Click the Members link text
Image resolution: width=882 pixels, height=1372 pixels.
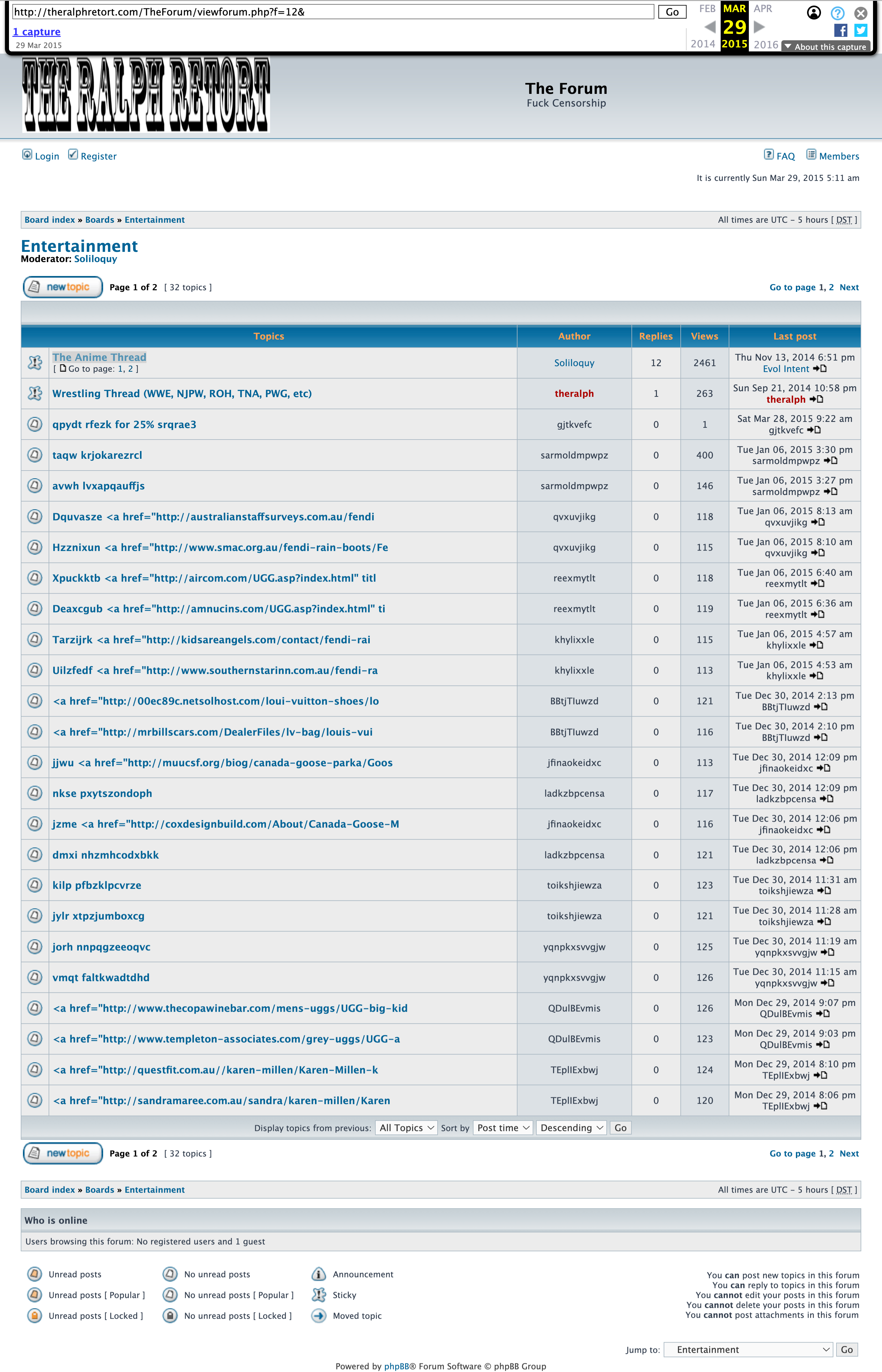[x=839, y=156]
